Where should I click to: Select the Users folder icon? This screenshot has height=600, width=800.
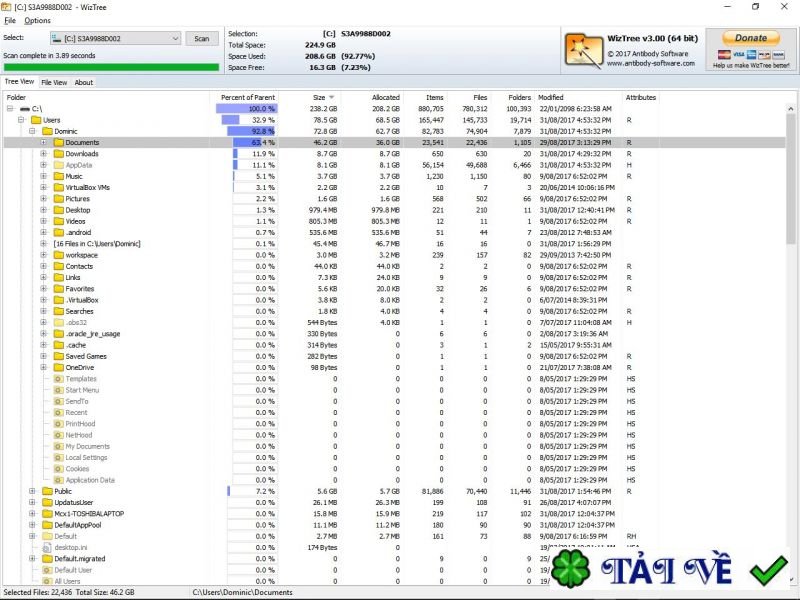tap(36, 120)
